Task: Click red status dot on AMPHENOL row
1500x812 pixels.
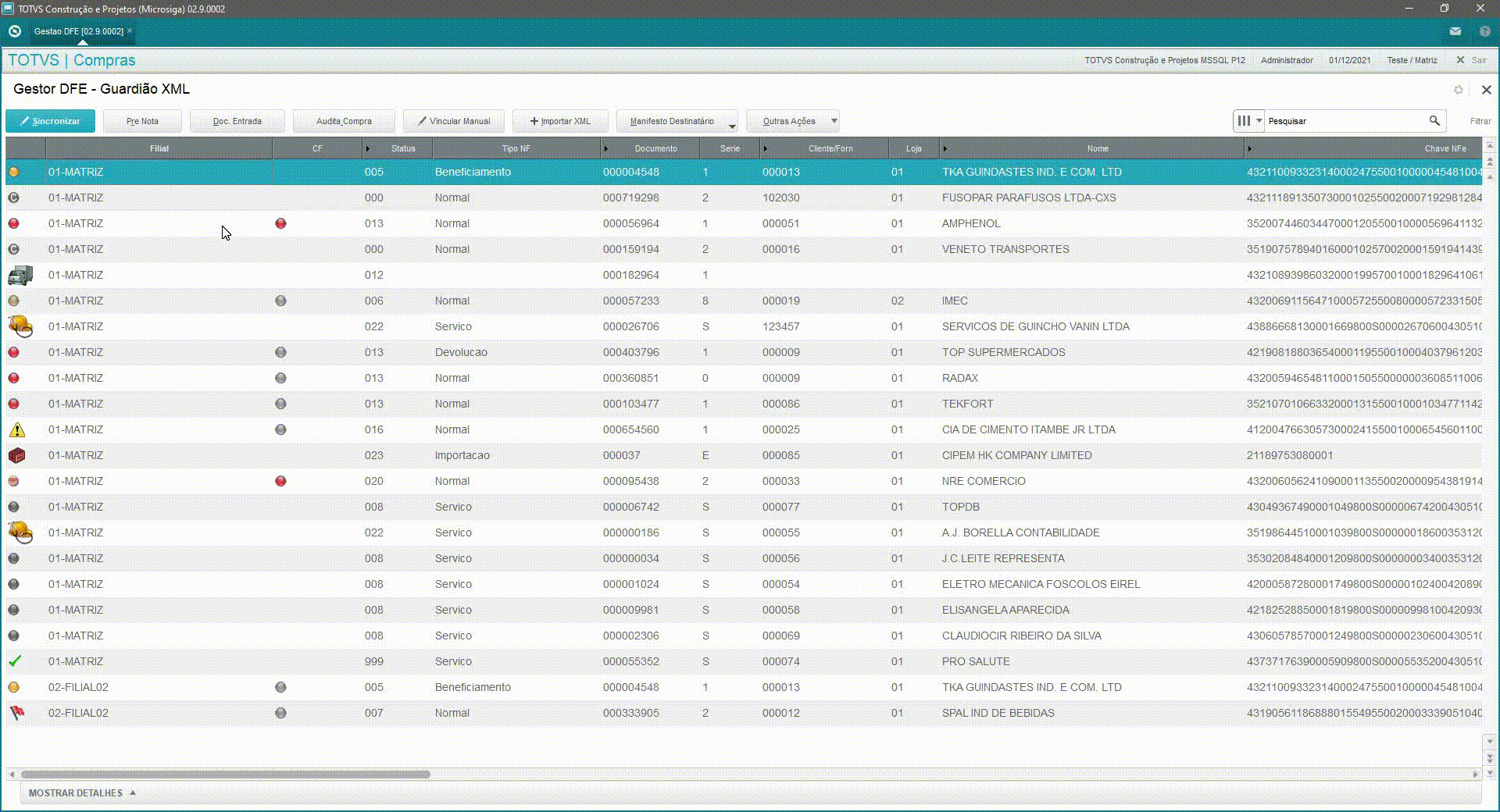Action: [13, 223]
